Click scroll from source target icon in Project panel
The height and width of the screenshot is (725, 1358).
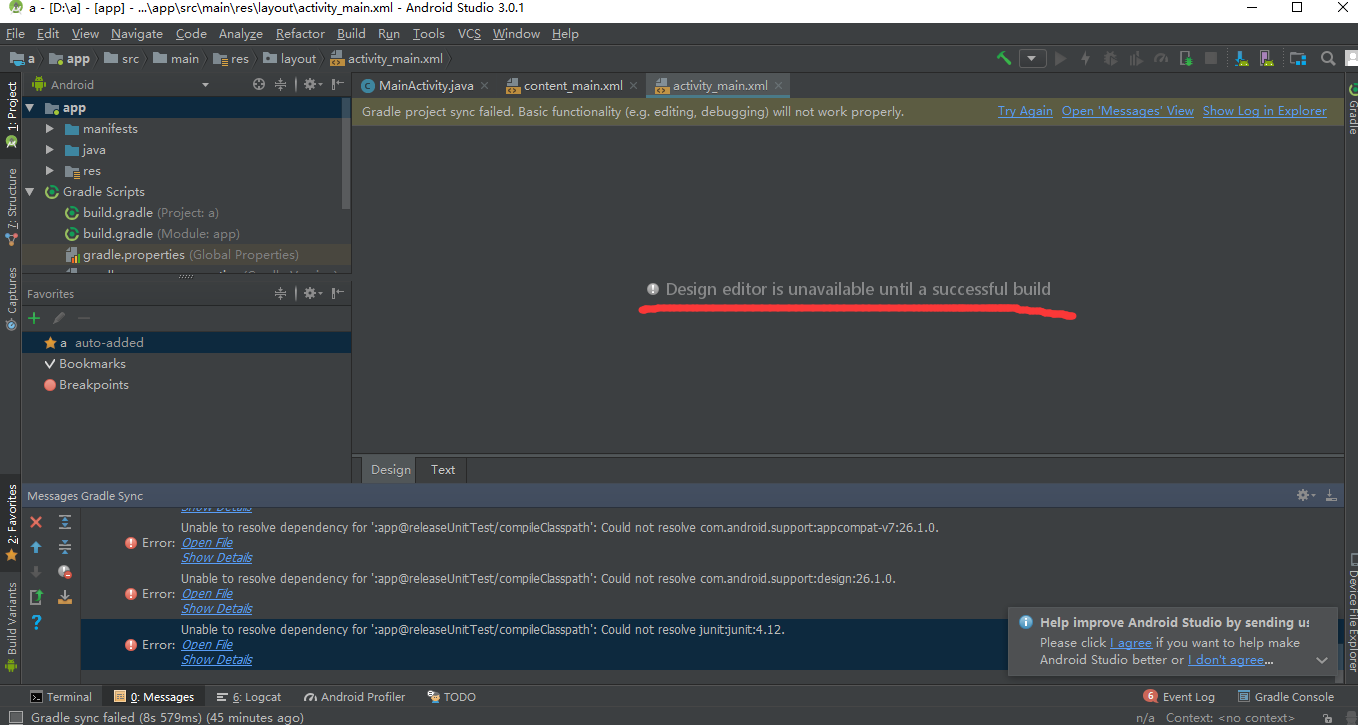(x=259, y=85)
